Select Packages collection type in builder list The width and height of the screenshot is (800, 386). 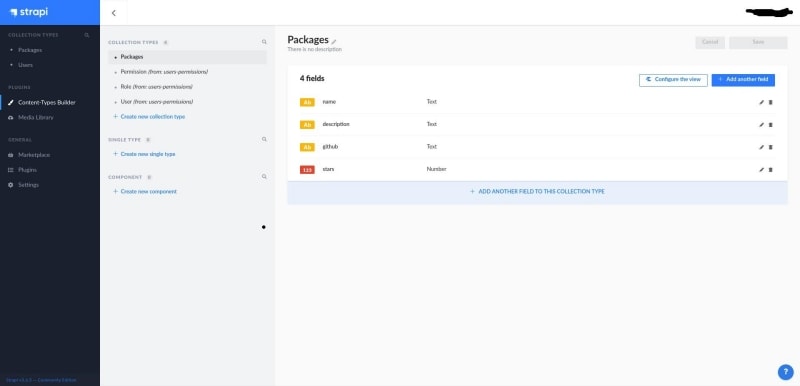(x=187, y=57)
